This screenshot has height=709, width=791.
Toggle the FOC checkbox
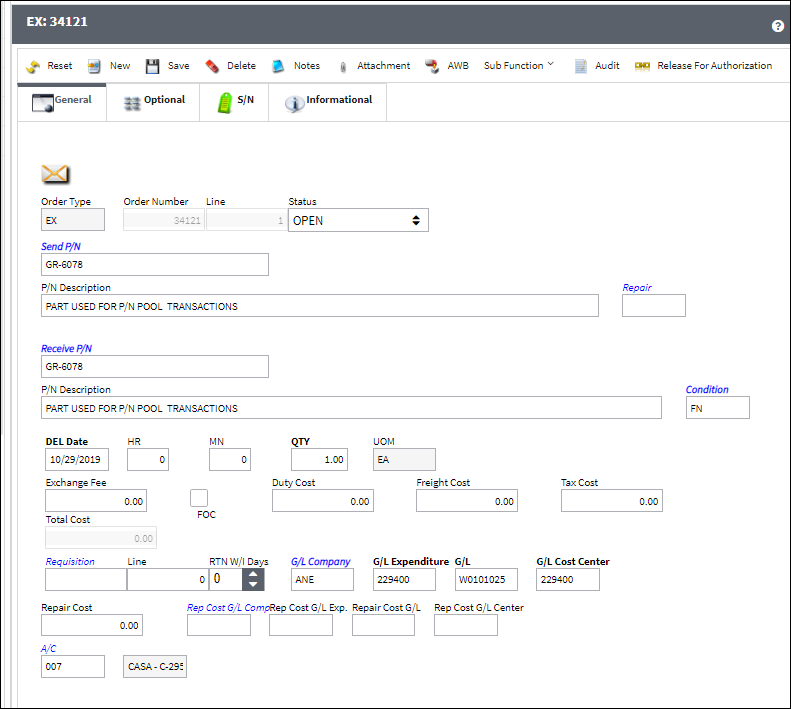click(199, 498)
